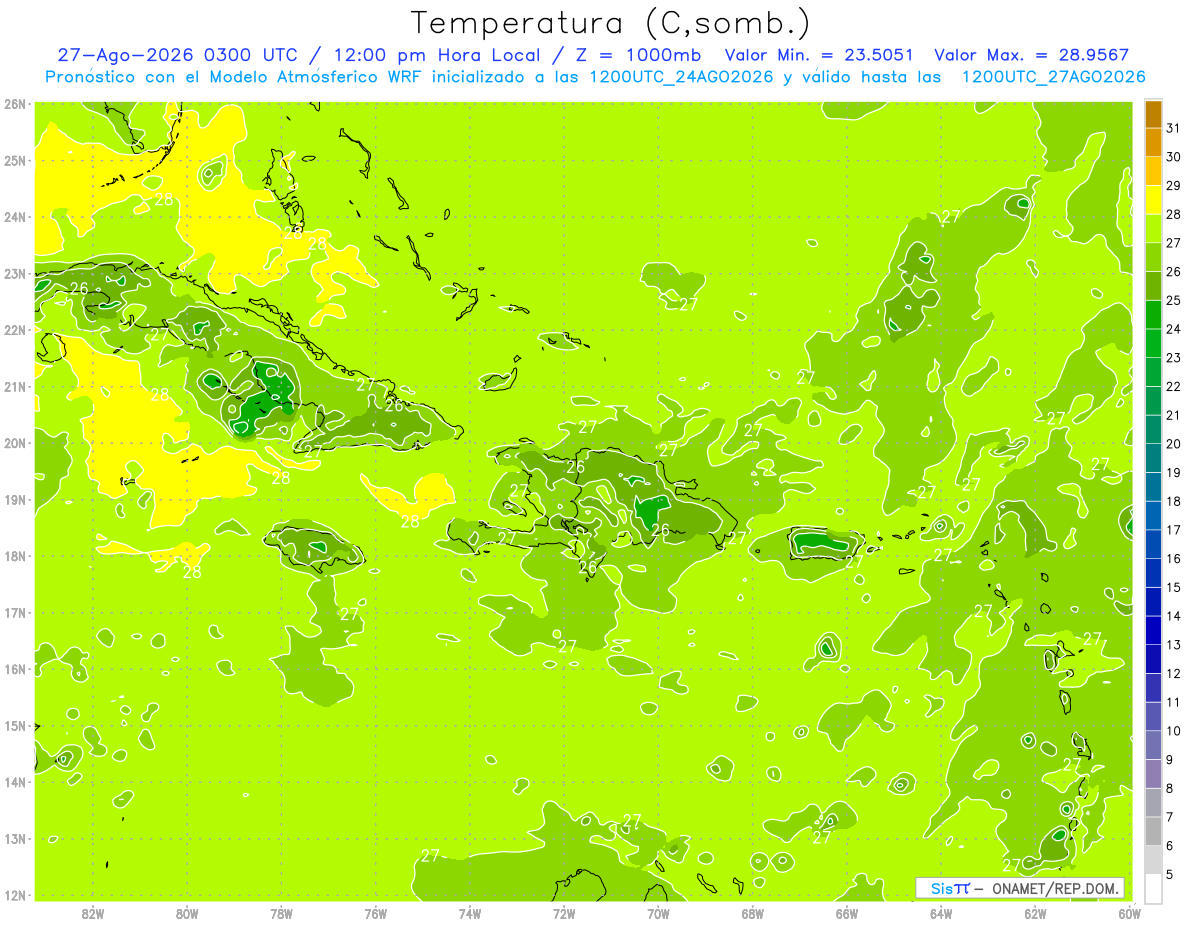Click color scale value "14"
Image resolution: width=1200 pixels, height=927 pixels.
[1173, 616]
